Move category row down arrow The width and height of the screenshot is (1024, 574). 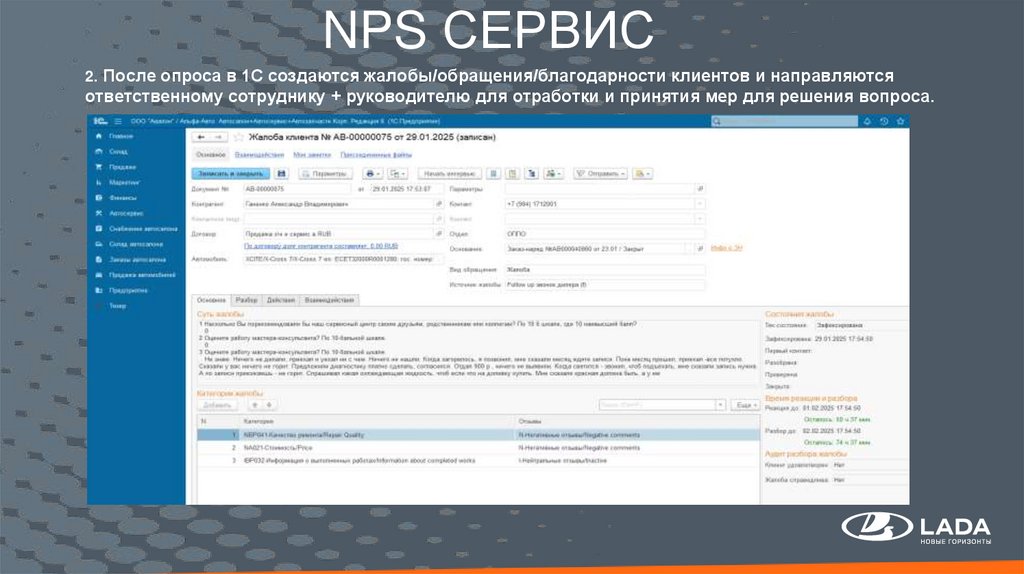coord(268,406)
